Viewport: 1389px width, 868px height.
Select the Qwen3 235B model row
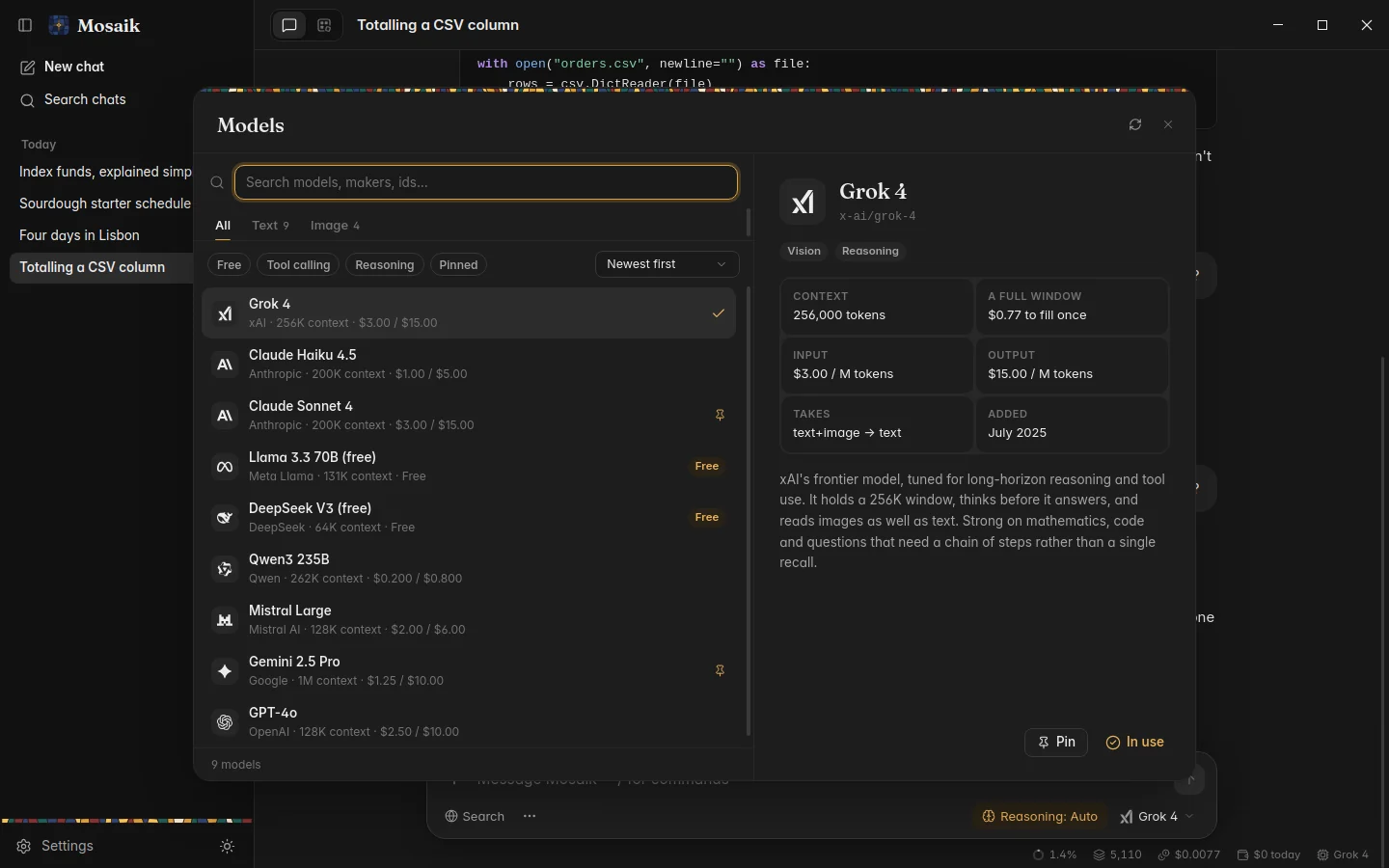[x=469, y=569]
